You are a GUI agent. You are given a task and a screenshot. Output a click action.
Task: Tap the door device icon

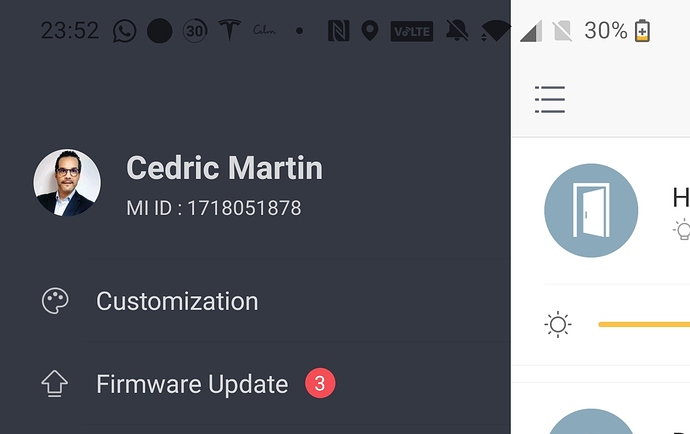pyautogui.click(x=591, y=211)
